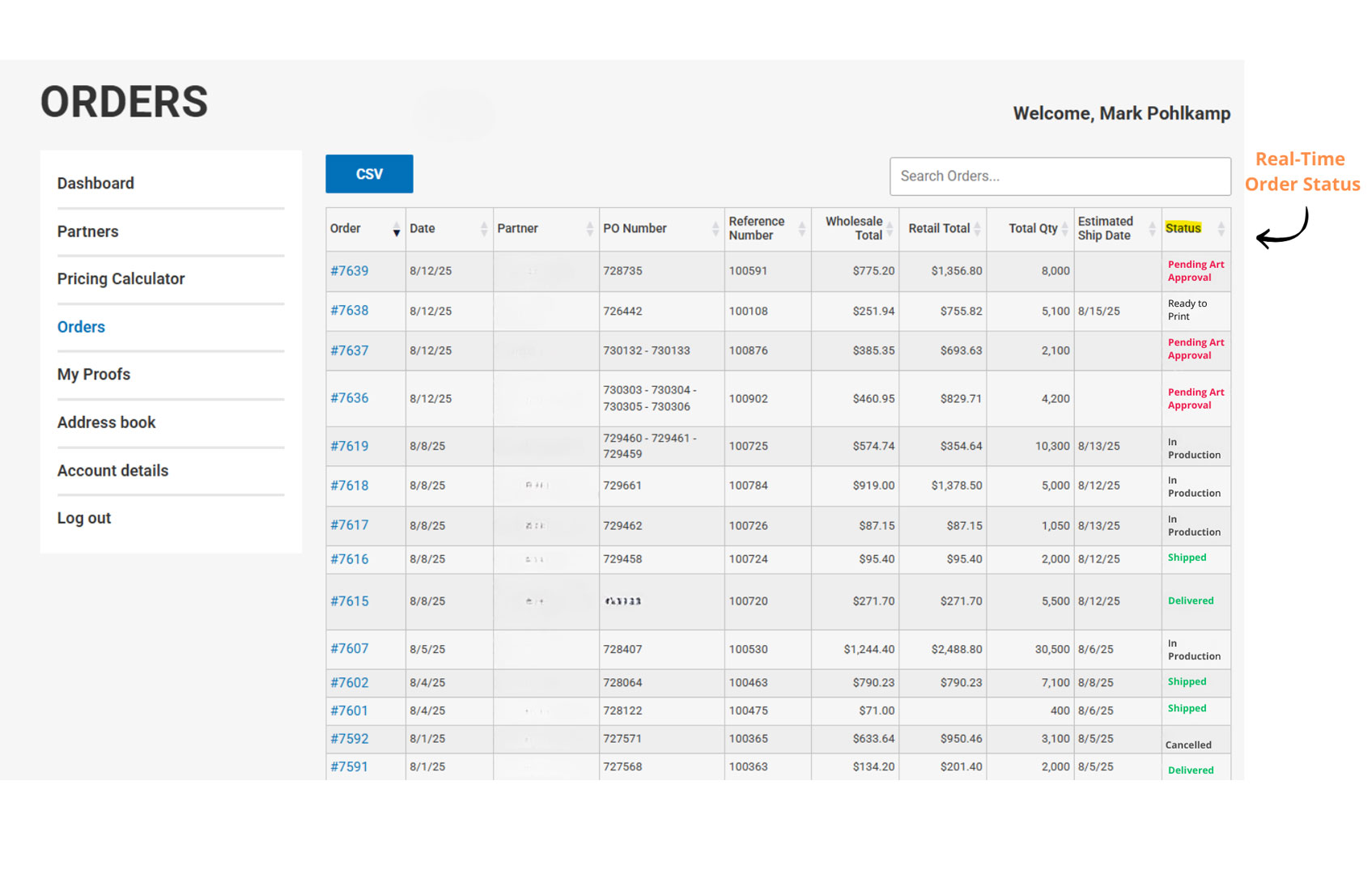Select Pending Art Approval for #7639

(1196, 271)
